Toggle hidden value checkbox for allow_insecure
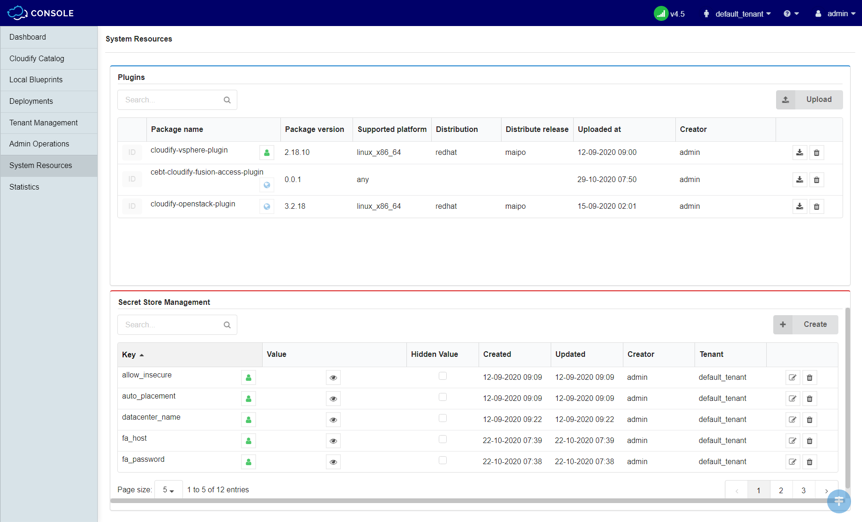This screenshot has width=862, height=522. (442, 377)
